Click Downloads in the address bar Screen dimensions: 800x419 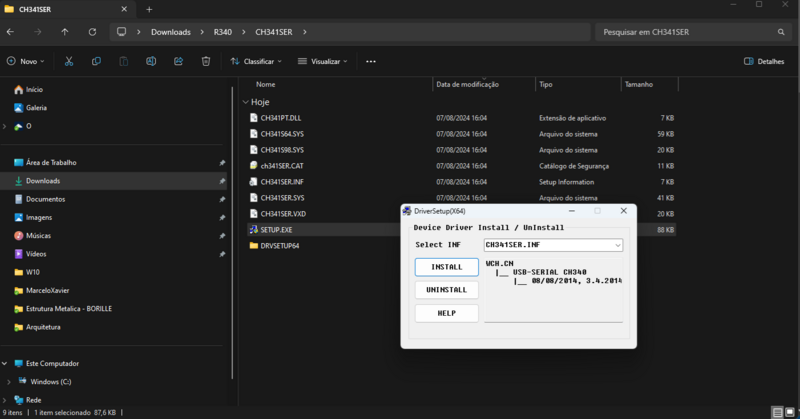pyautogui.click(x=171, y=32)
